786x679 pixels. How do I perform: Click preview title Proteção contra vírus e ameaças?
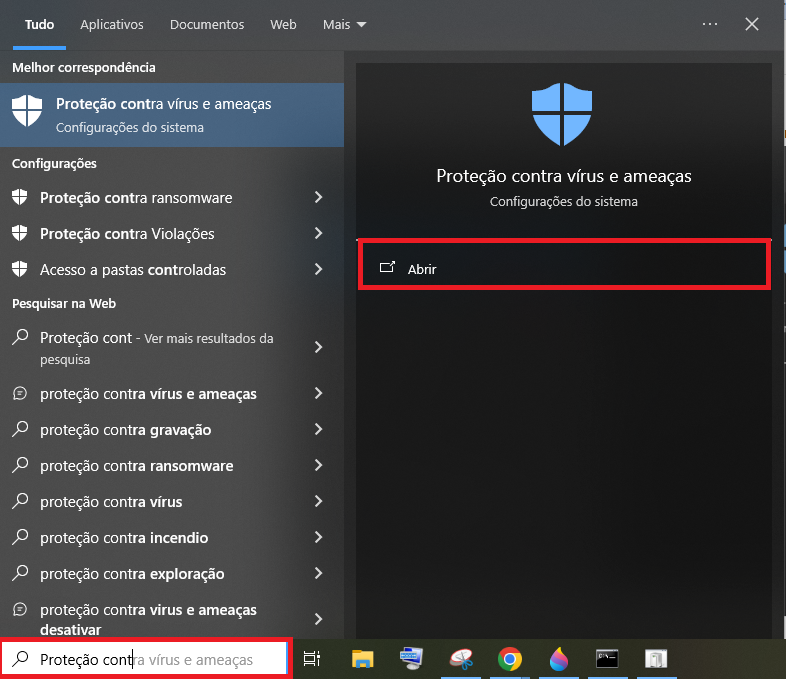coord(563,176)
